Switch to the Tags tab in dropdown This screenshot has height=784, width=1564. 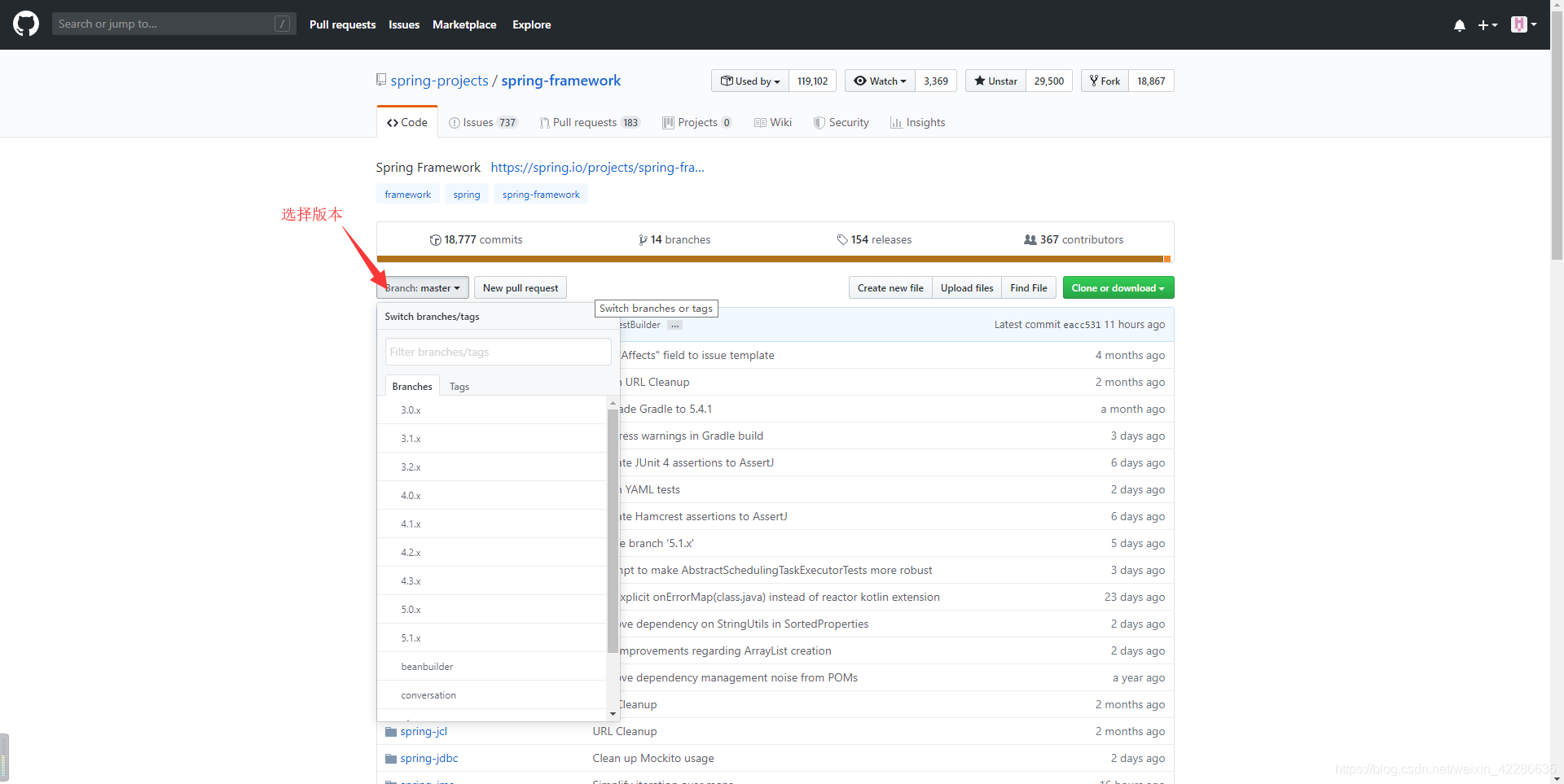click(459, 386)
